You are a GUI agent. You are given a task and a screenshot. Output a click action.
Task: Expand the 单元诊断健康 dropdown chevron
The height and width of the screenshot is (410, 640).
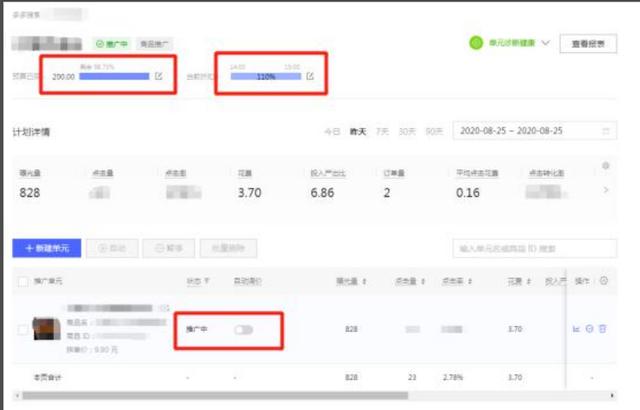pyautogui.click(x=546, y=43)
